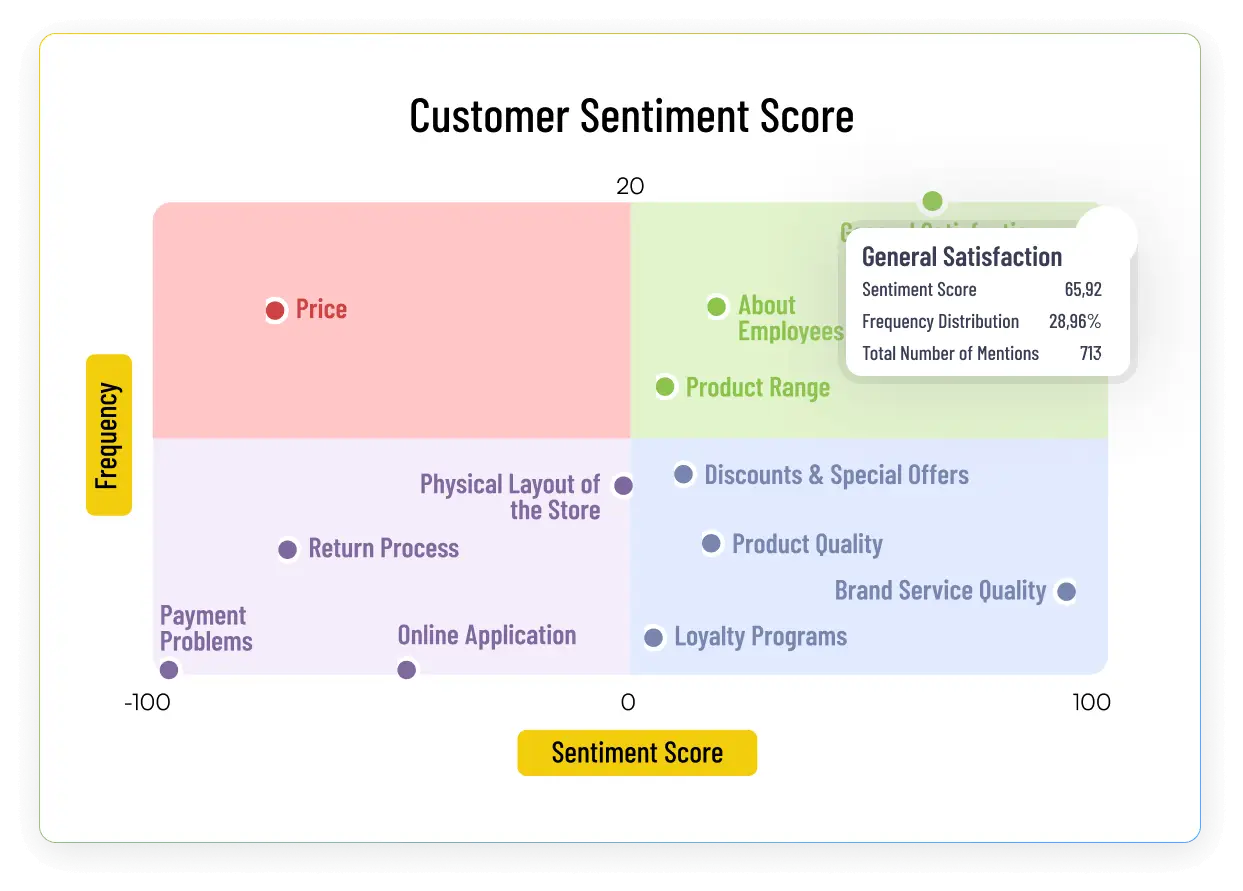Click the Payment Problems dot
The height and width of the screenshot is (891, 1243).
coord(169,670)
